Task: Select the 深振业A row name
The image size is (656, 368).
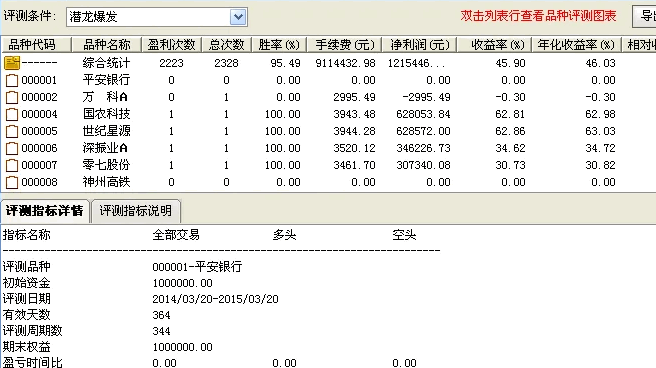Action: coord(105,148)
